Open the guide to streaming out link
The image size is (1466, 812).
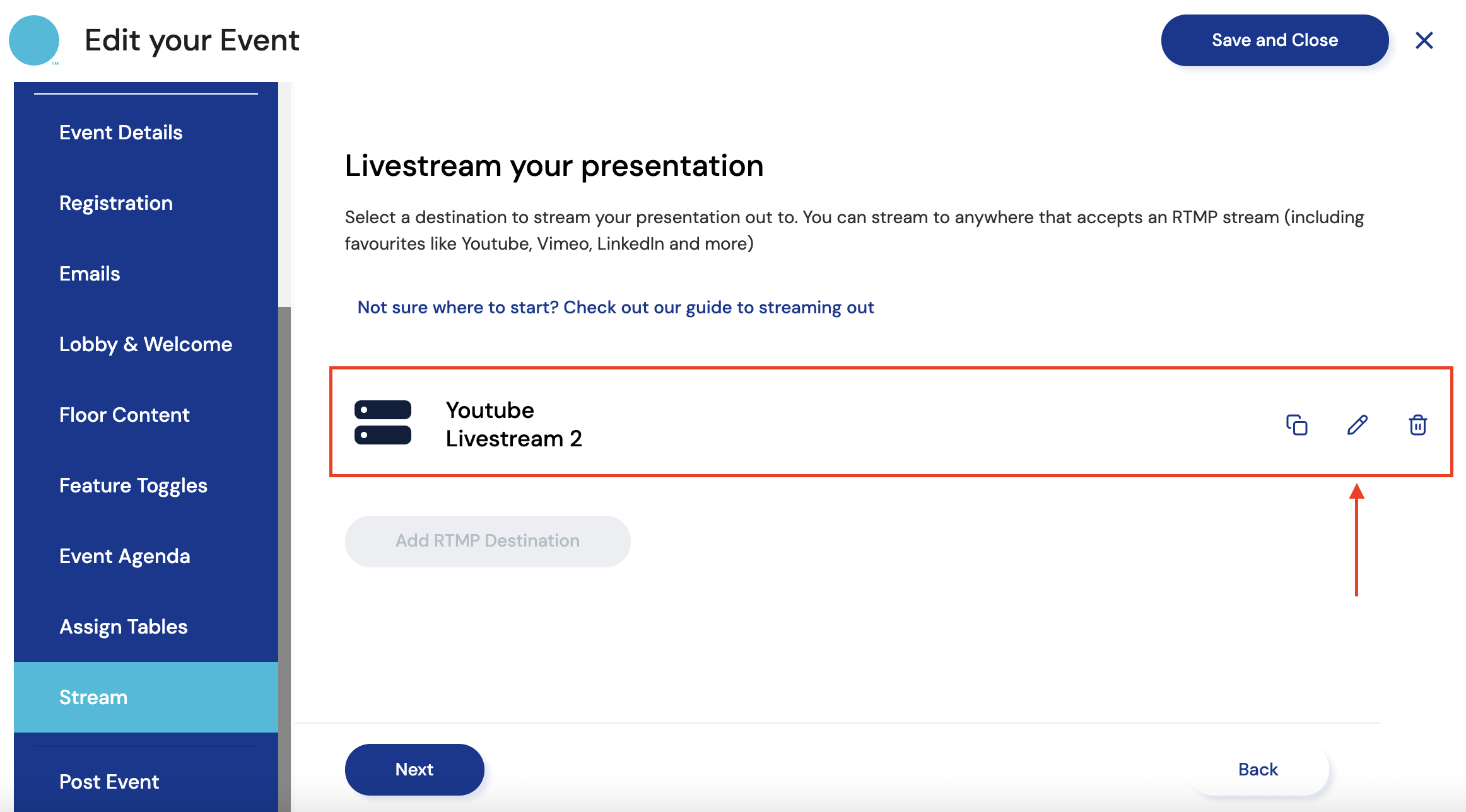(615, 307)
